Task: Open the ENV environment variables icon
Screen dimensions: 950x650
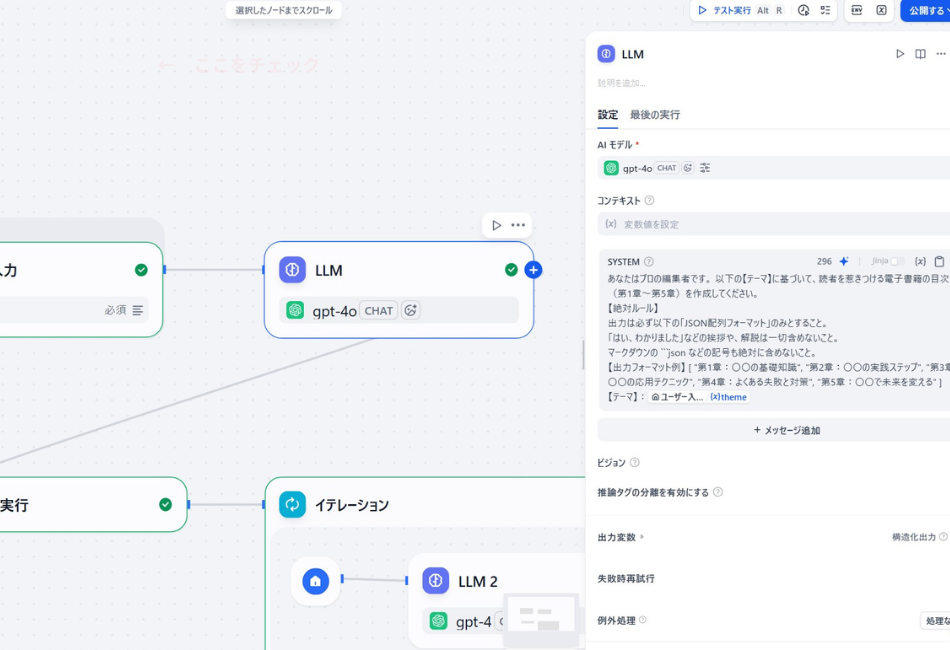Action: [857, 10]
